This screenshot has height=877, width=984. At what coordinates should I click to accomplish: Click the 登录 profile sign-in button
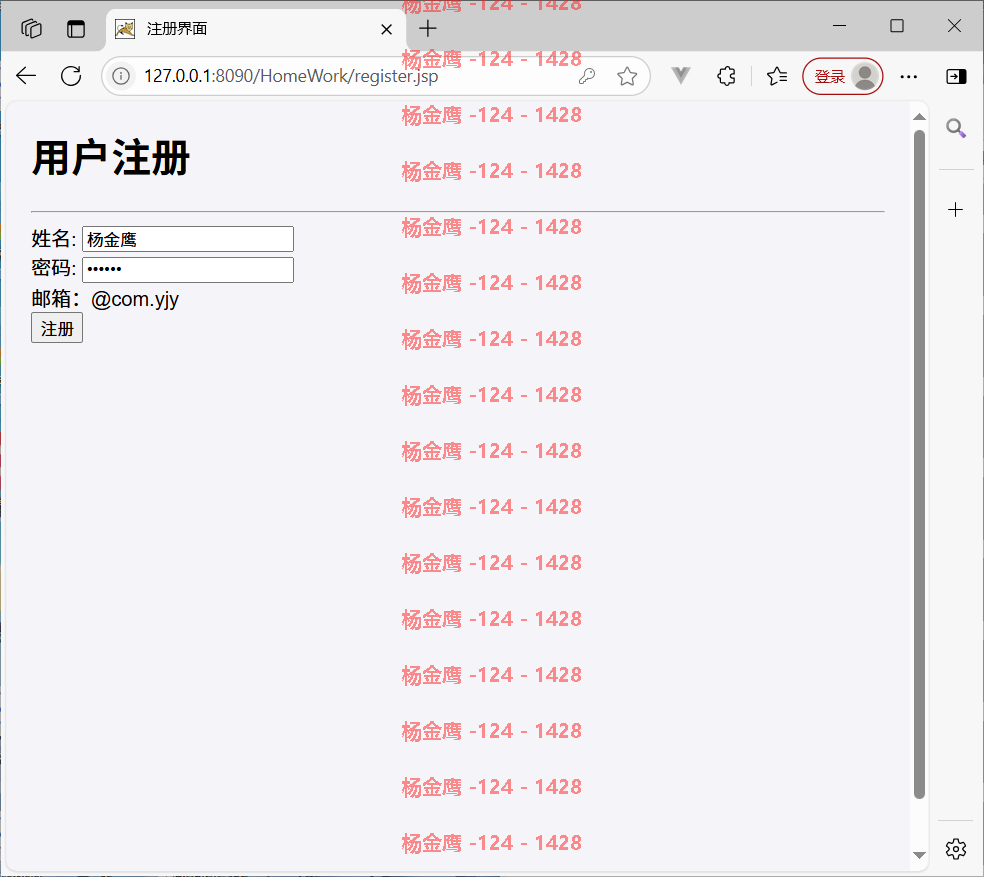pyautogui.click(x=843, y=76)
